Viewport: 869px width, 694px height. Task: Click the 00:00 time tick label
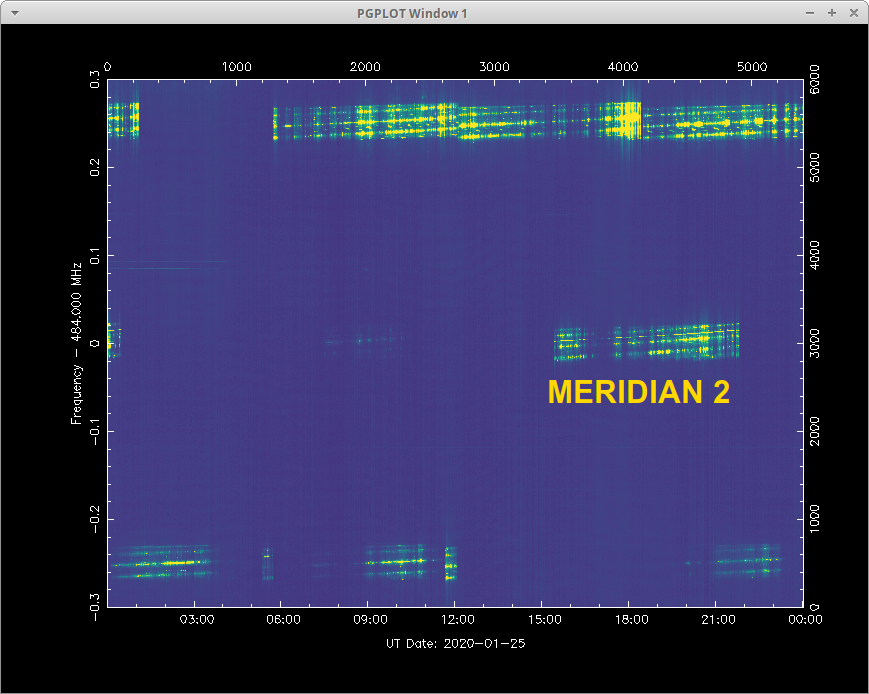(x=805, y=619)
